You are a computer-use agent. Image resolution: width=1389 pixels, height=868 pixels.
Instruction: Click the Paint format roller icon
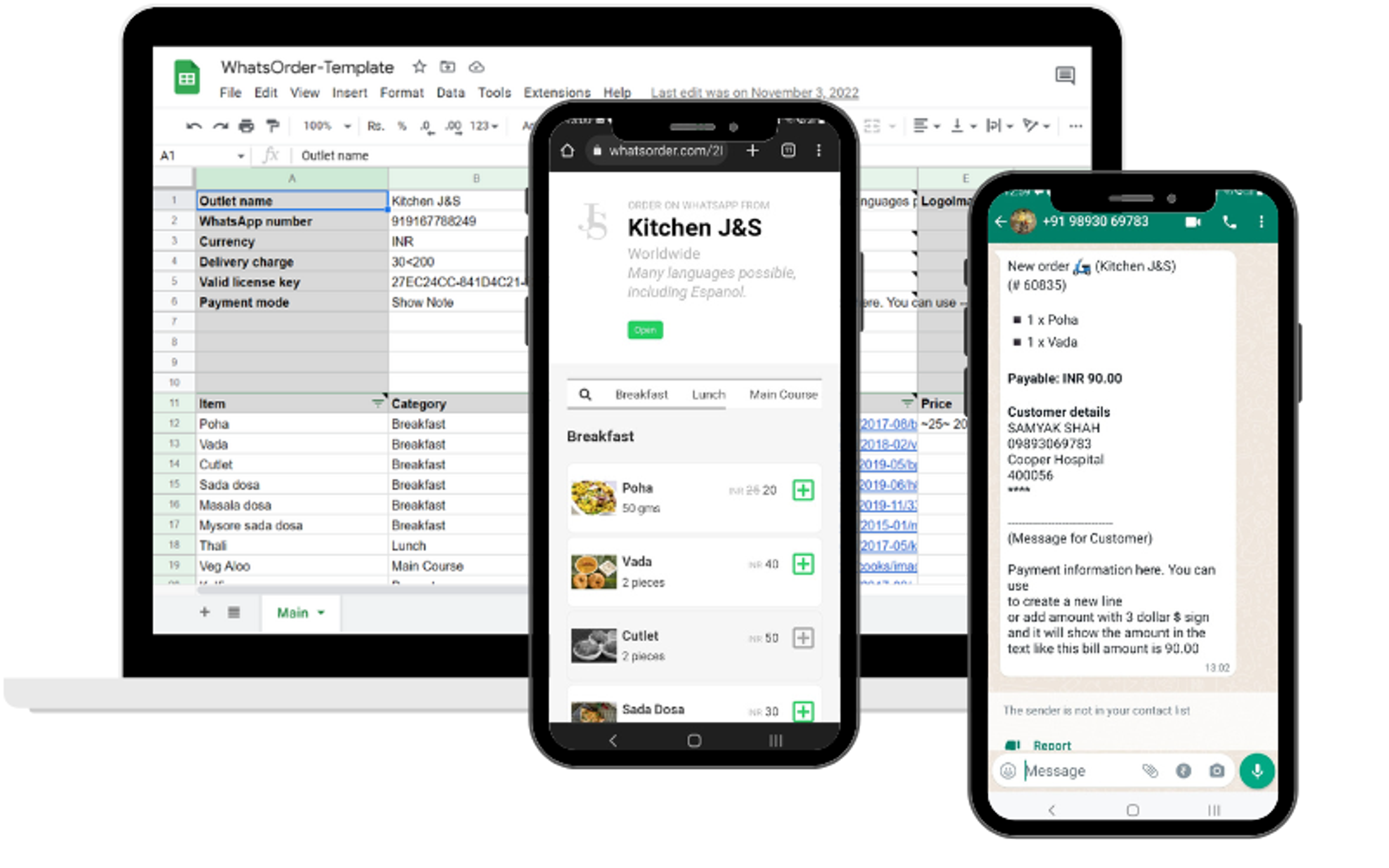pyautogui.click(x=273, y=126)
